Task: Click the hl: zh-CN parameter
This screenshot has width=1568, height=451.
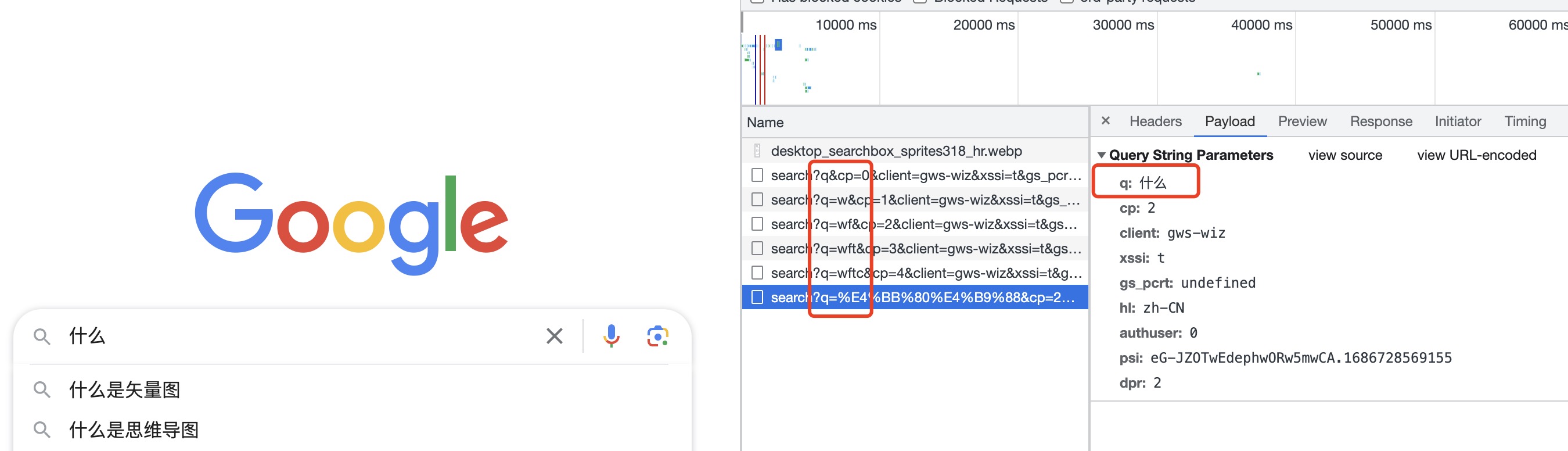Action: [1152, 308]
